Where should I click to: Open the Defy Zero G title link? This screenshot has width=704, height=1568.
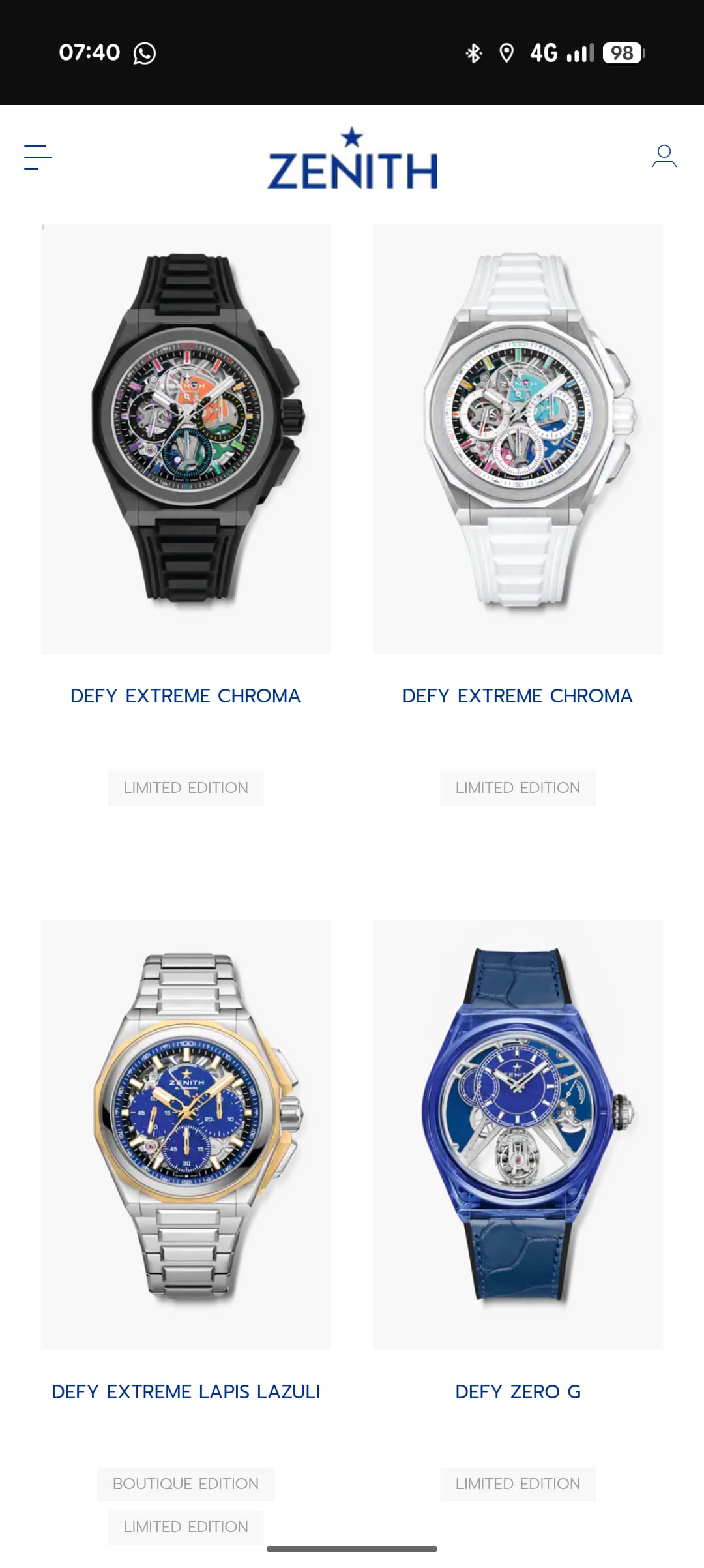tap(518, 1391)
